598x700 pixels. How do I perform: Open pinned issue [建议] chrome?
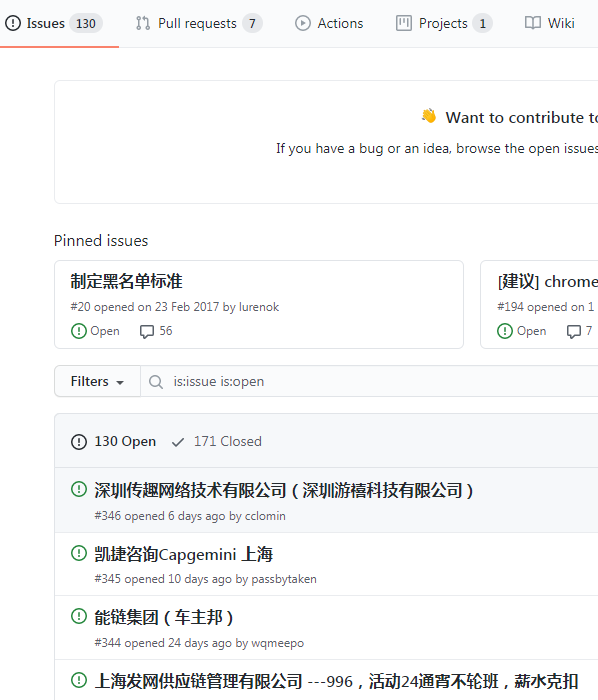(548, 281)
